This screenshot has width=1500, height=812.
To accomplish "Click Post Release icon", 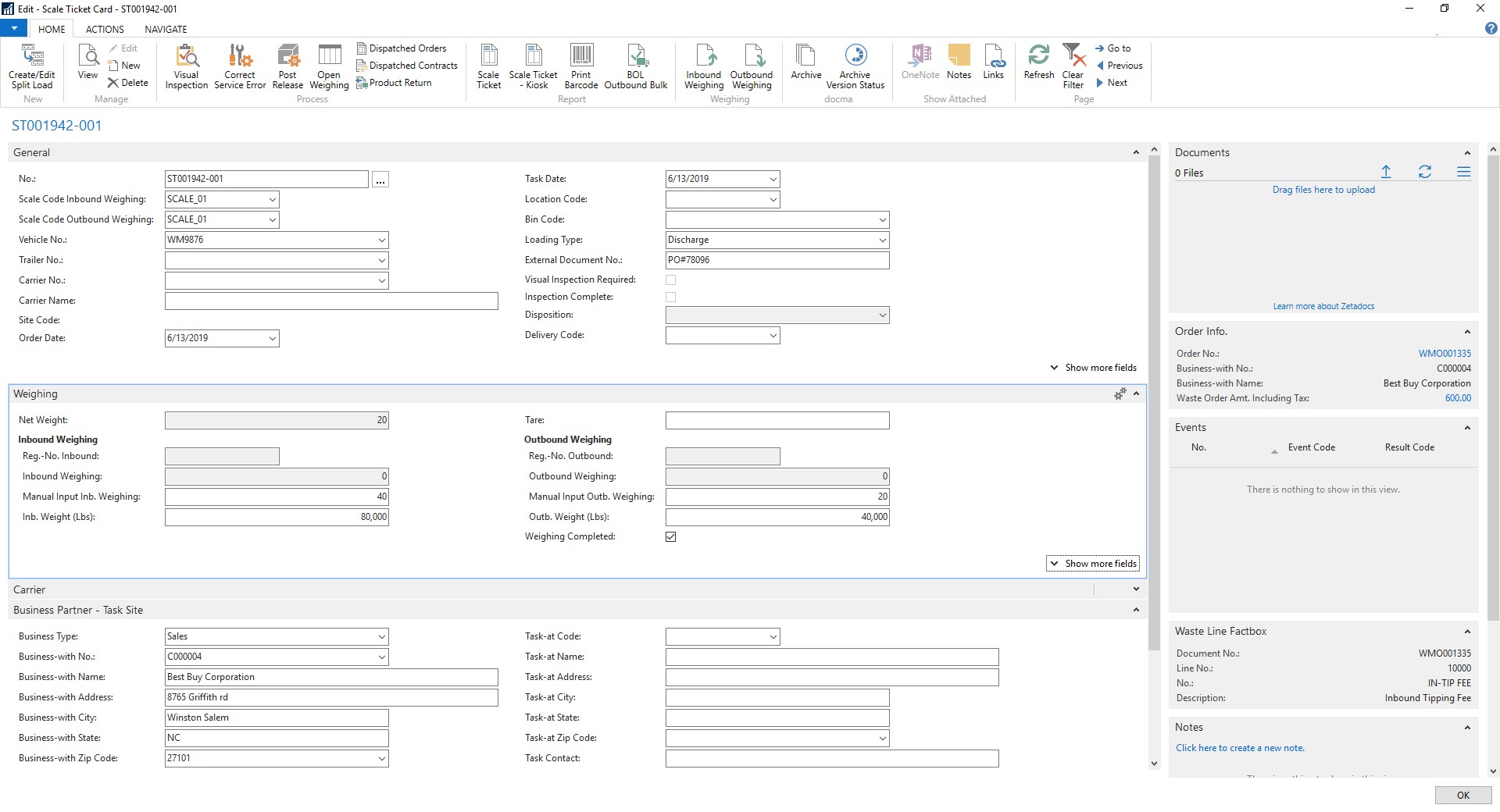I will pos(288,67).
